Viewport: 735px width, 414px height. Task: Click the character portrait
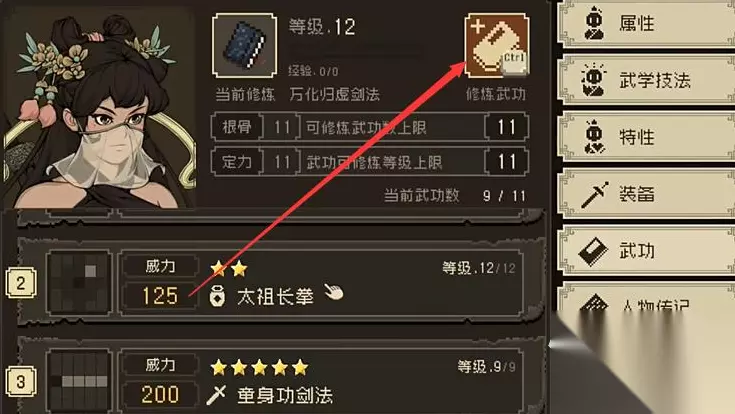98,110
